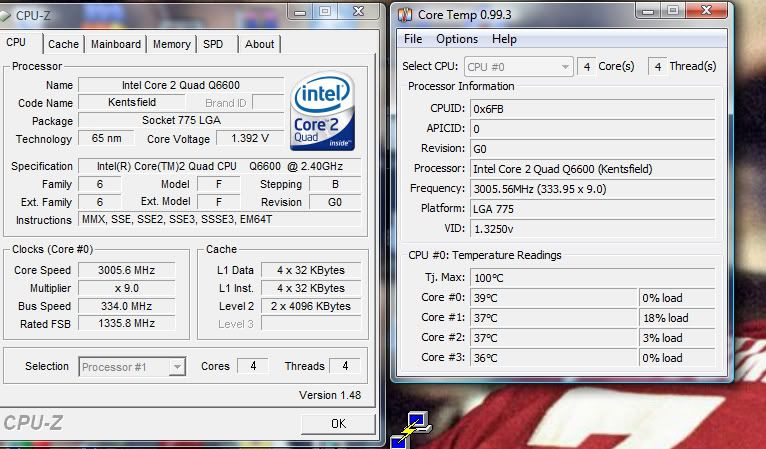The height and width of the screenshot is (449, 766).
Task: Click the Level 2 cache value '2 x 4096 KBytes'
Action: [311, 306]
